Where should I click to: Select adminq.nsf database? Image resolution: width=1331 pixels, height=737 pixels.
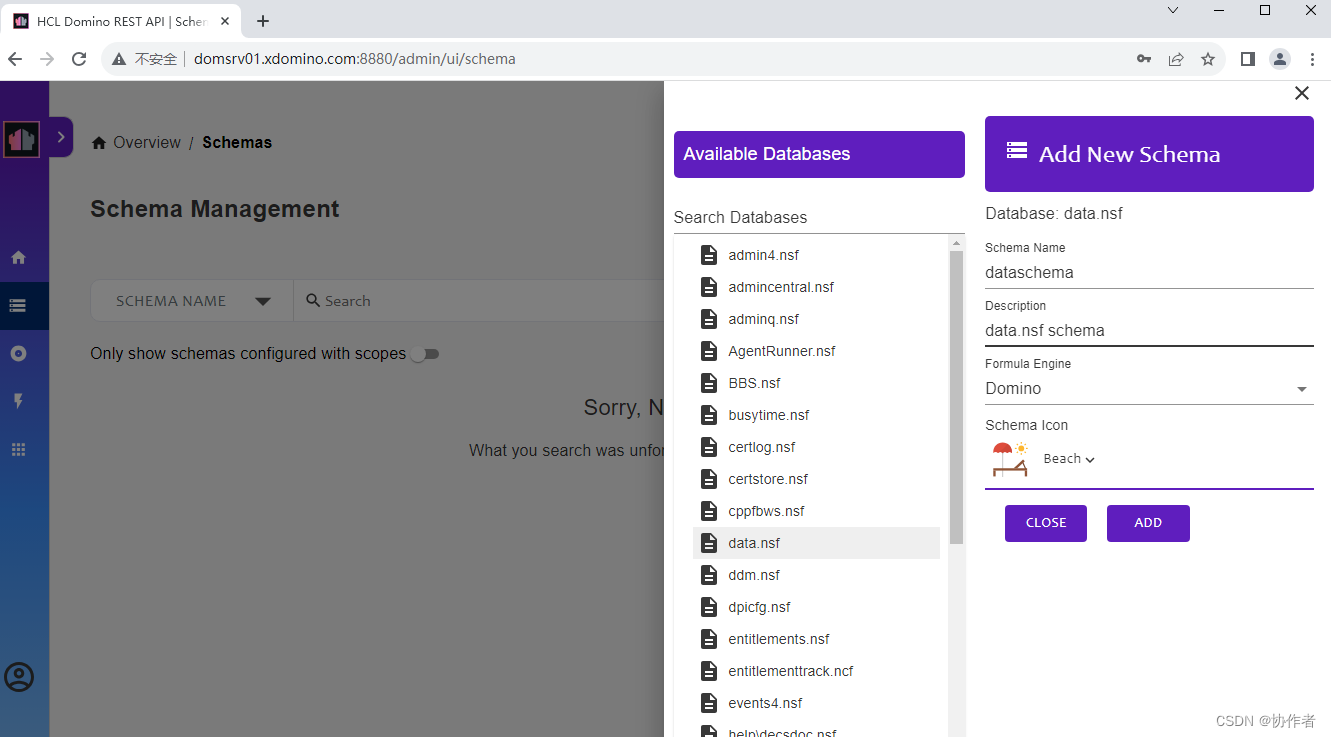click(x=816, y=319)
